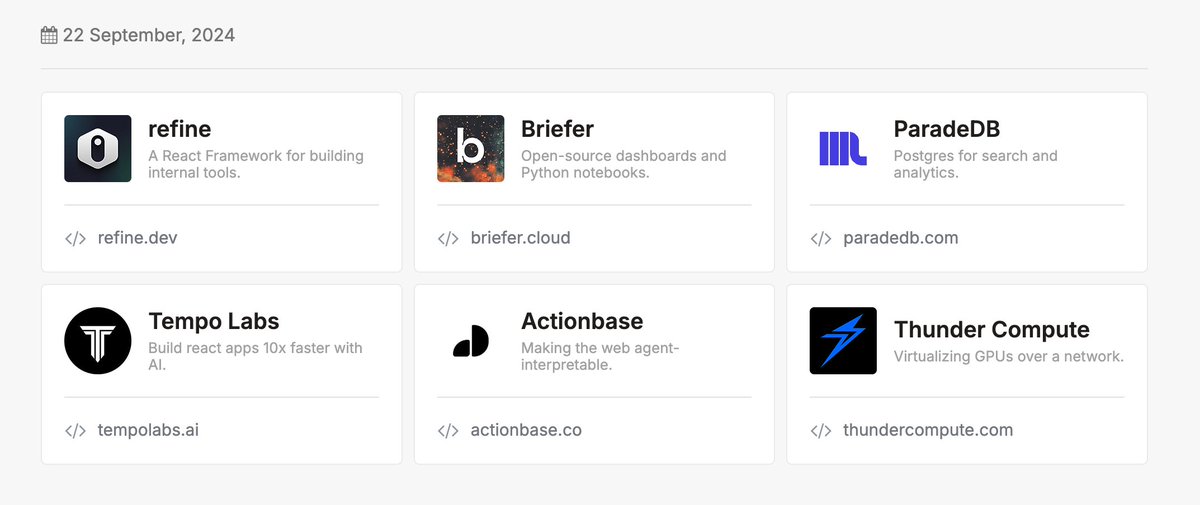Viewport: 1200px width, 505px height.
Task: Open the refine.dev link
Action: pos(138,238)
